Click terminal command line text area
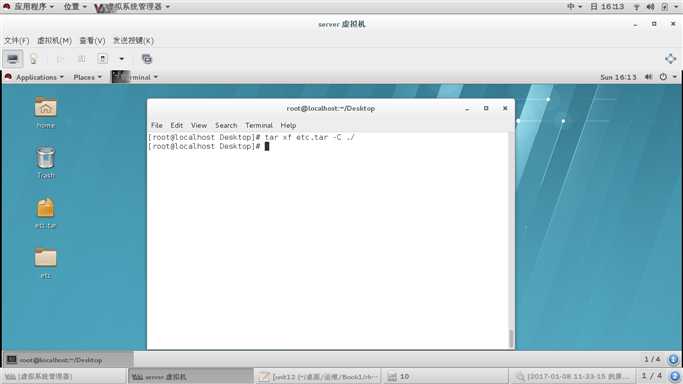683x384 pixels. click(x=328, y=240)
